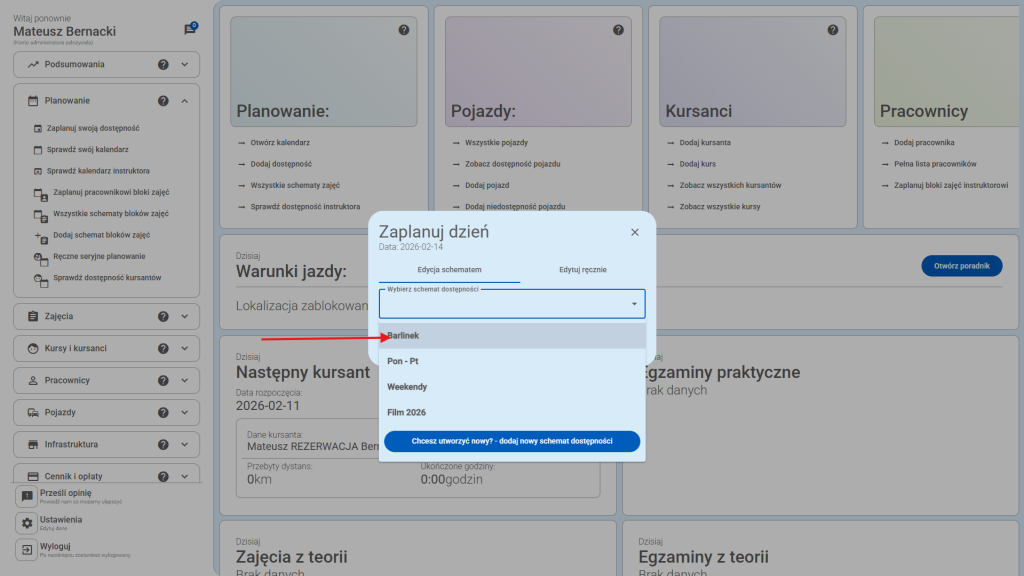Click the help icon on the Pojazdy card
The image size is (1024, 576).
click(x=618, y=30)
